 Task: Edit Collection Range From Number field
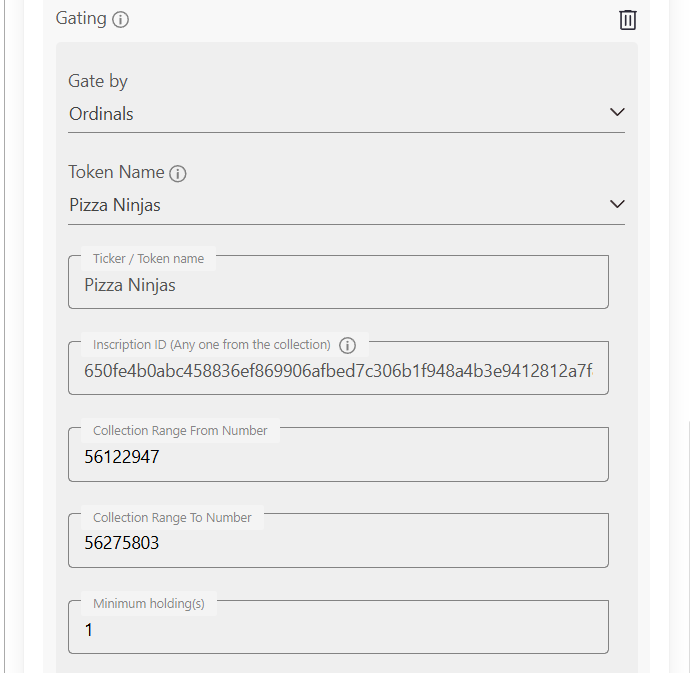pyautogui.click(x=338, y=454)
